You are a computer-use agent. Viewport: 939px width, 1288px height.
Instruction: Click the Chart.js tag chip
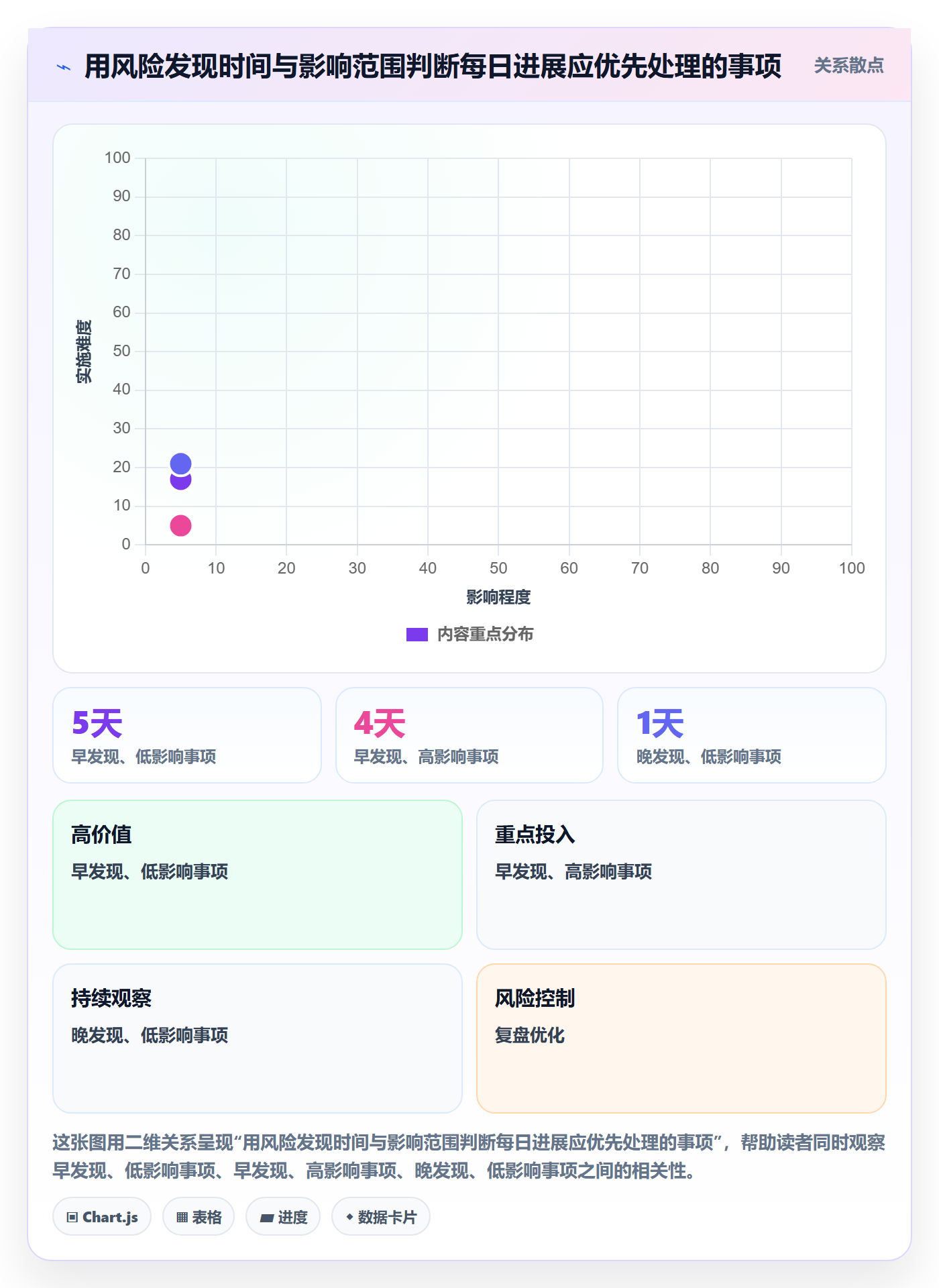point(102,1217)
